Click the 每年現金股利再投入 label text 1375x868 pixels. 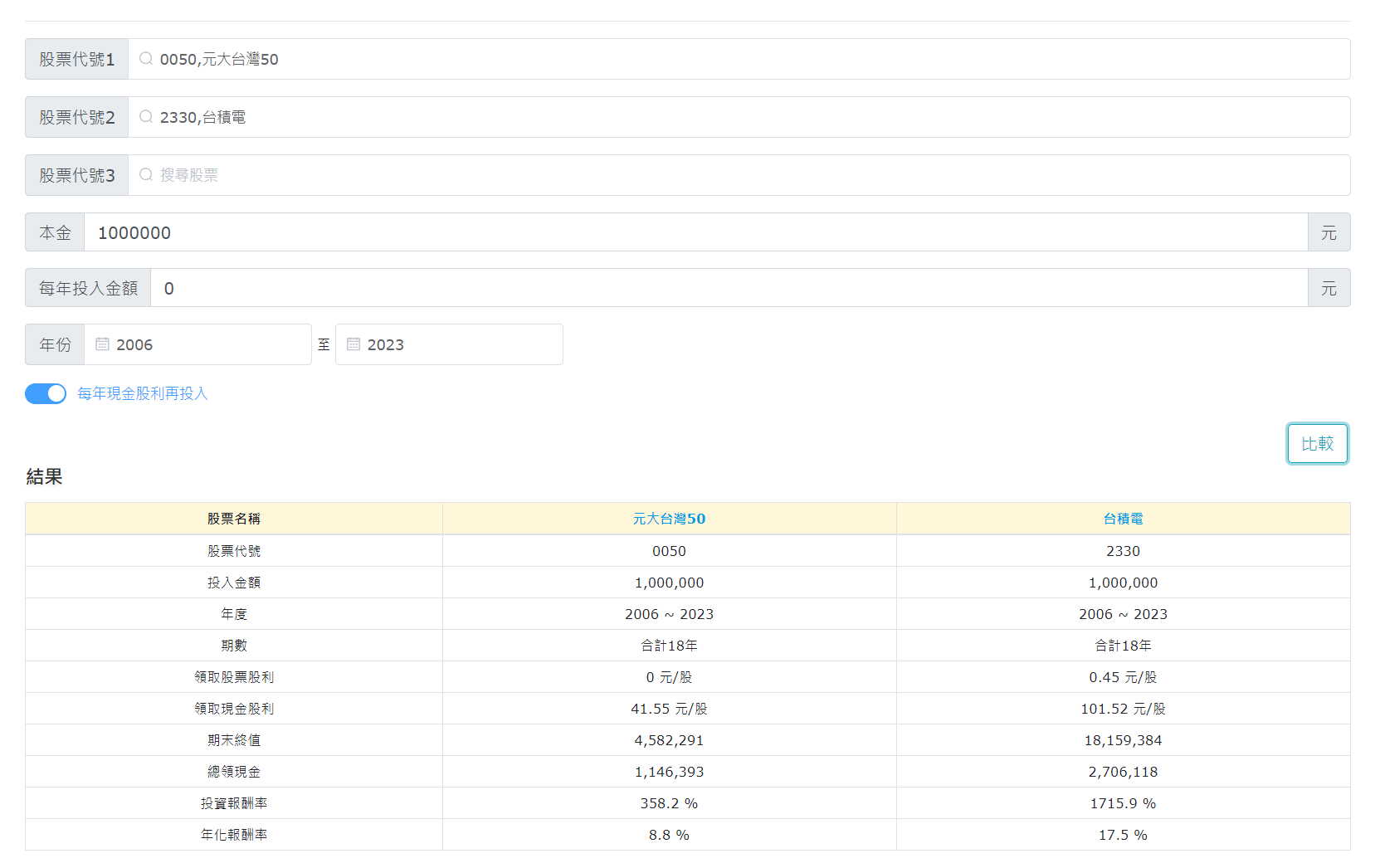click(142, 393)
